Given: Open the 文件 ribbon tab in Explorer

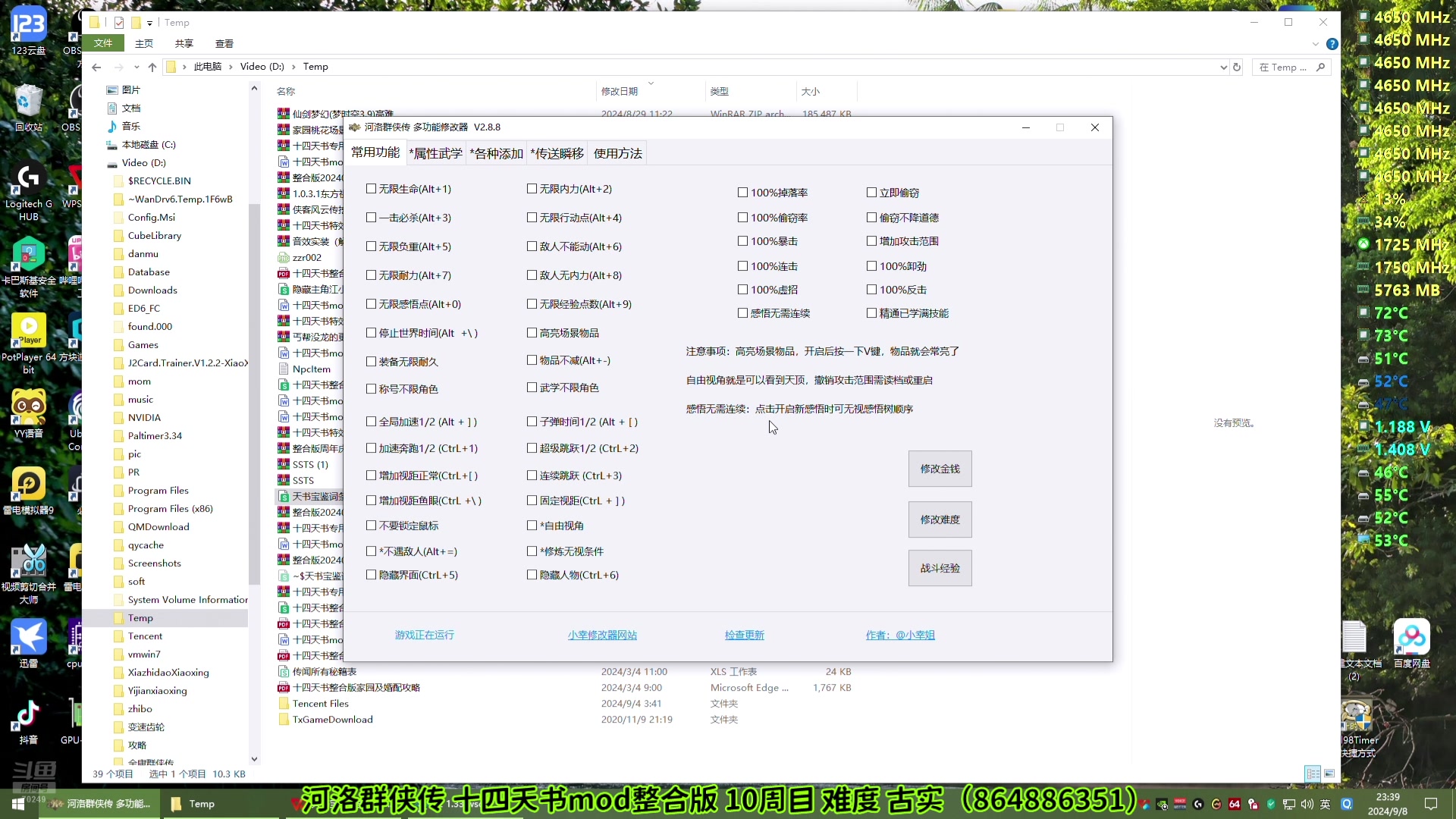Looking at the screenshot, I should coord(103,43).
